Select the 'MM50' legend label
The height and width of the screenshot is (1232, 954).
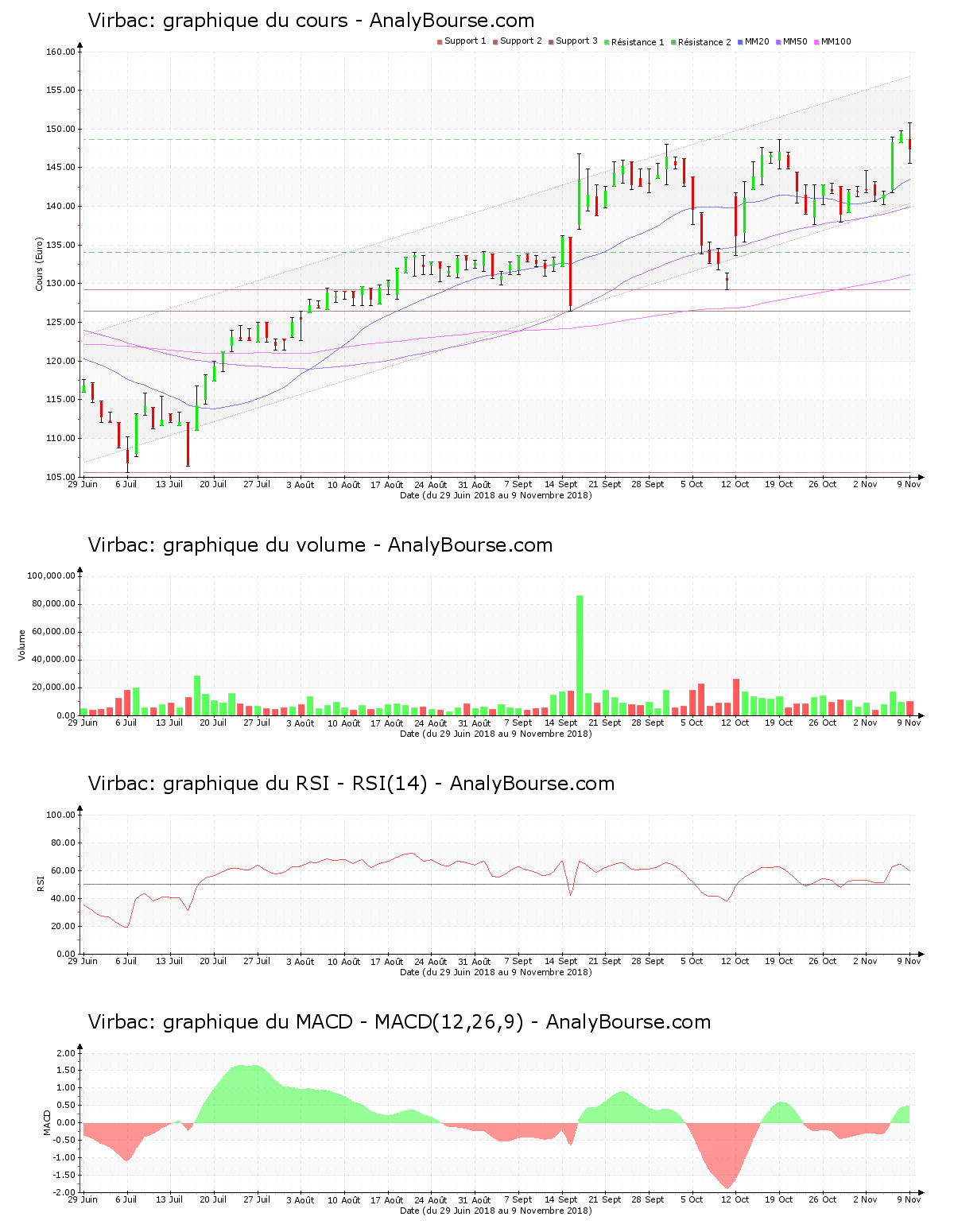(x=795, y=41)
